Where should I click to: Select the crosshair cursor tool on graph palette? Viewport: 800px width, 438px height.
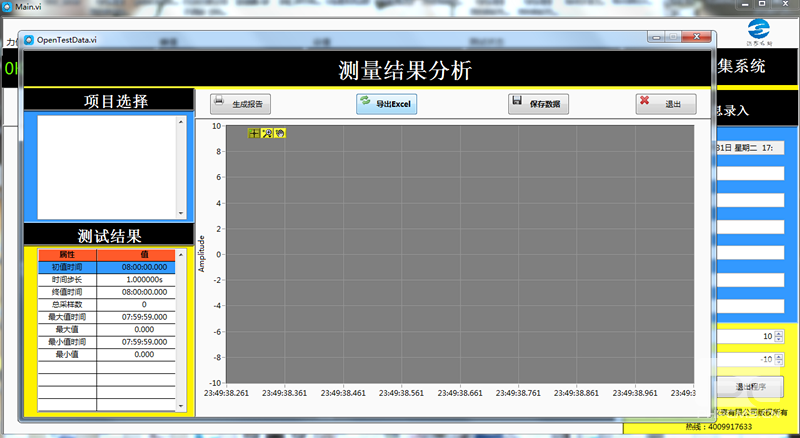[x=253, y=133]
